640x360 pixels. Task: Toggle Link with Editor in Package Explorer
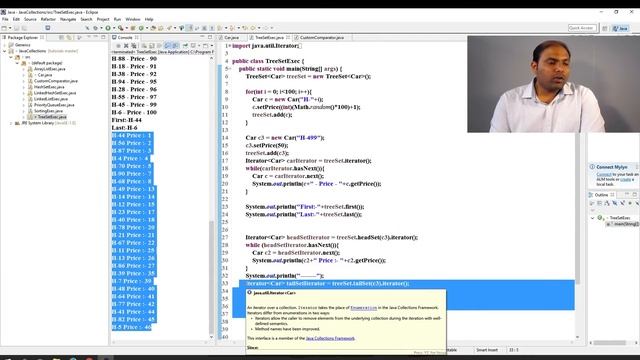(69, 38)
